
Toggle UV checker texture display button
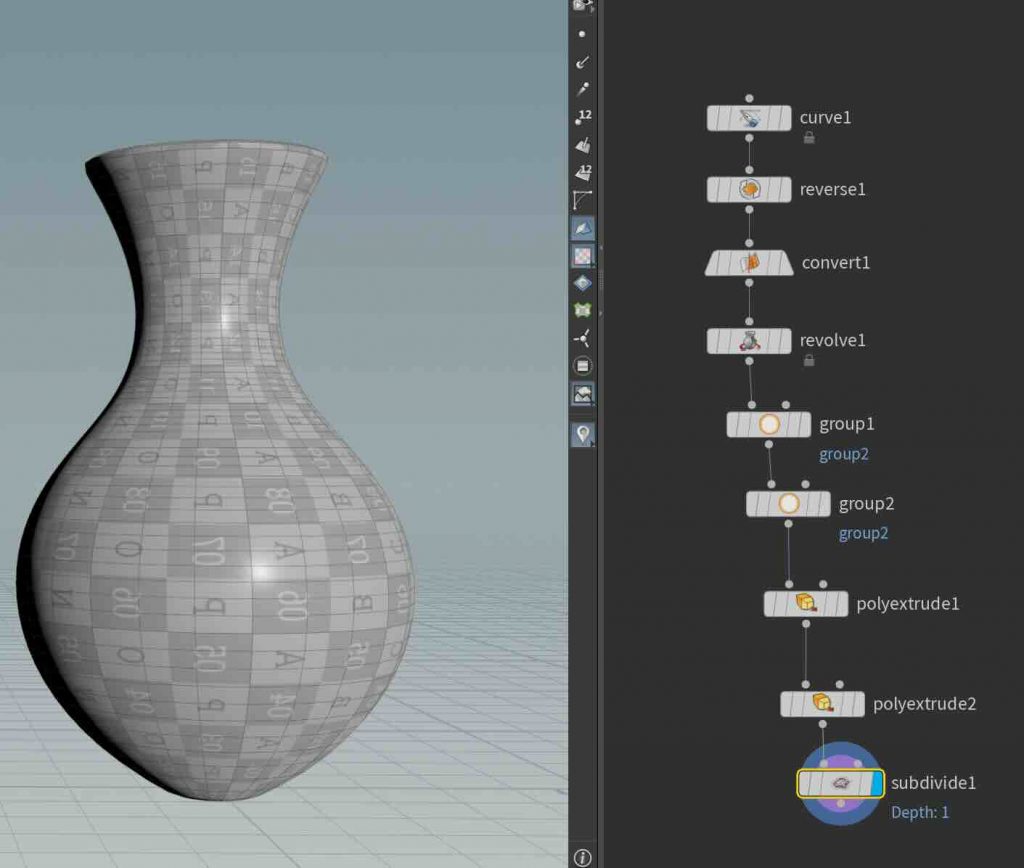pyautogui.click(x=583, y=256)
